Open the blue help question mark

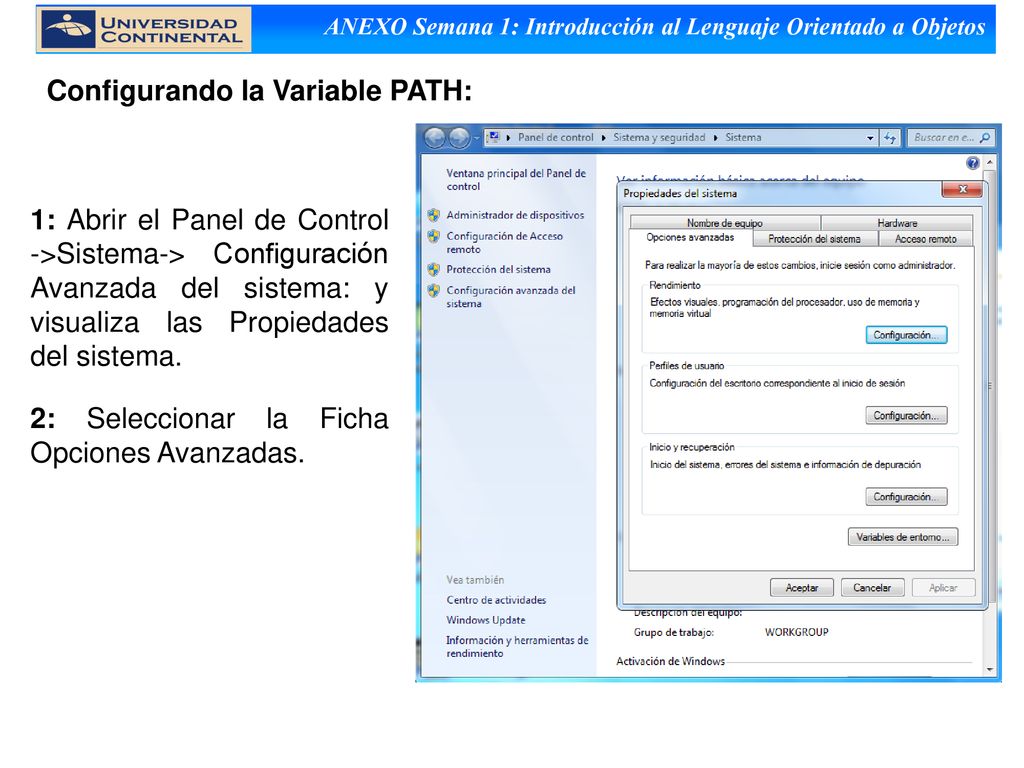(x=972, y=163)
